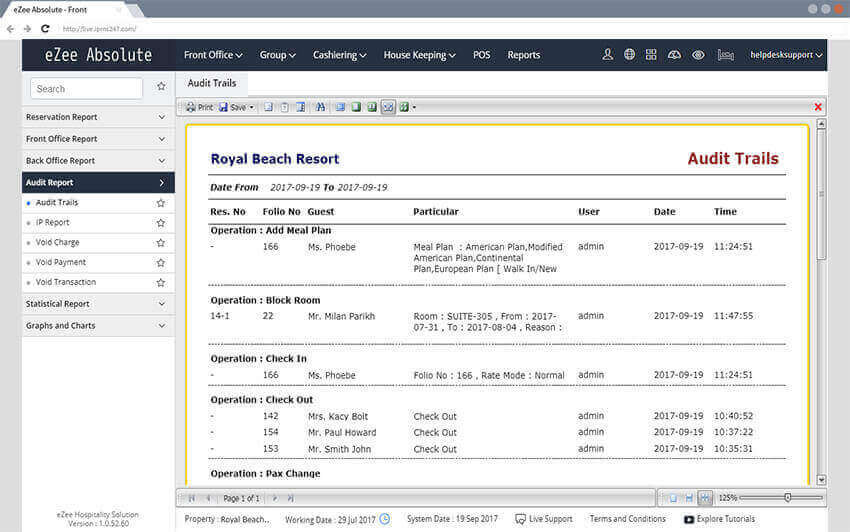Viewport: 850px width, 532px height.
Task: Open the Void Transaction sidebar item
Action: [x=66, y=282]
